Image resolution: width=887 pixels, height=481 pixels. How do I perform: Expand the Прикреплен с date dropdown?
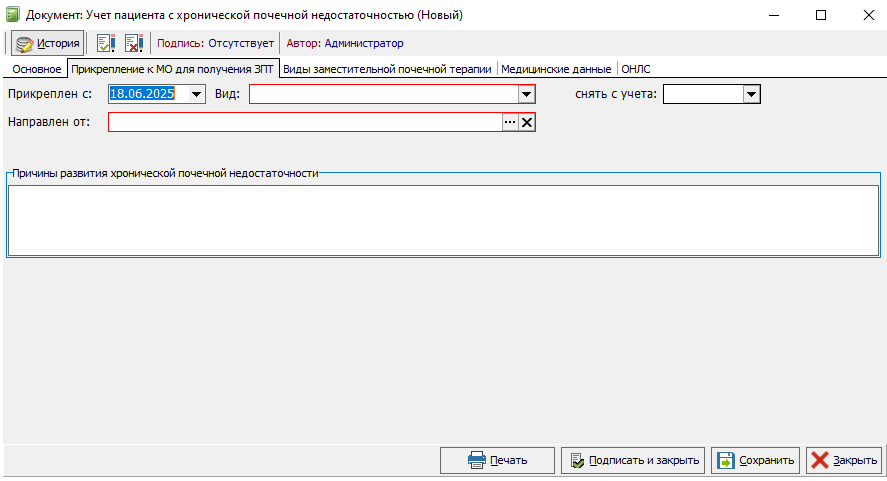pos(196,94)
